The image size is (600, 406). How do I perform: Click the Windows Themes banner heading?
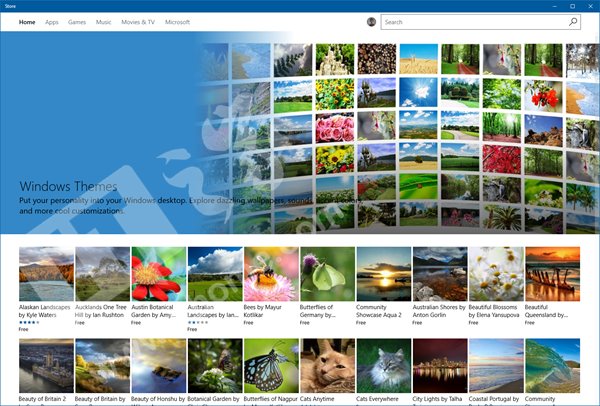tap(68, 186)
